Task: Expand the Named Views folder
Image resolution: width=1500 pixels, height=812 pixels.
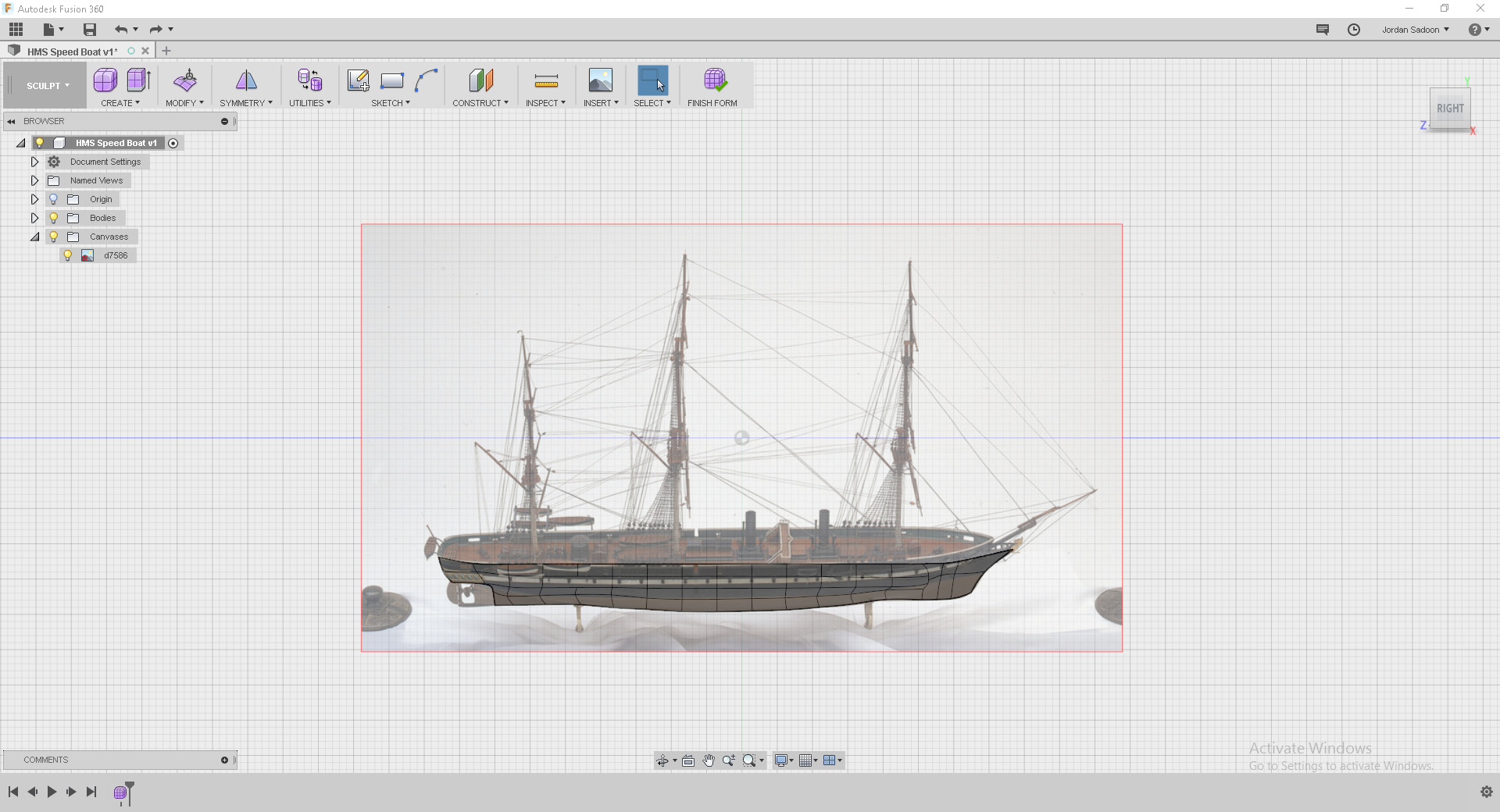Action: 34,180
